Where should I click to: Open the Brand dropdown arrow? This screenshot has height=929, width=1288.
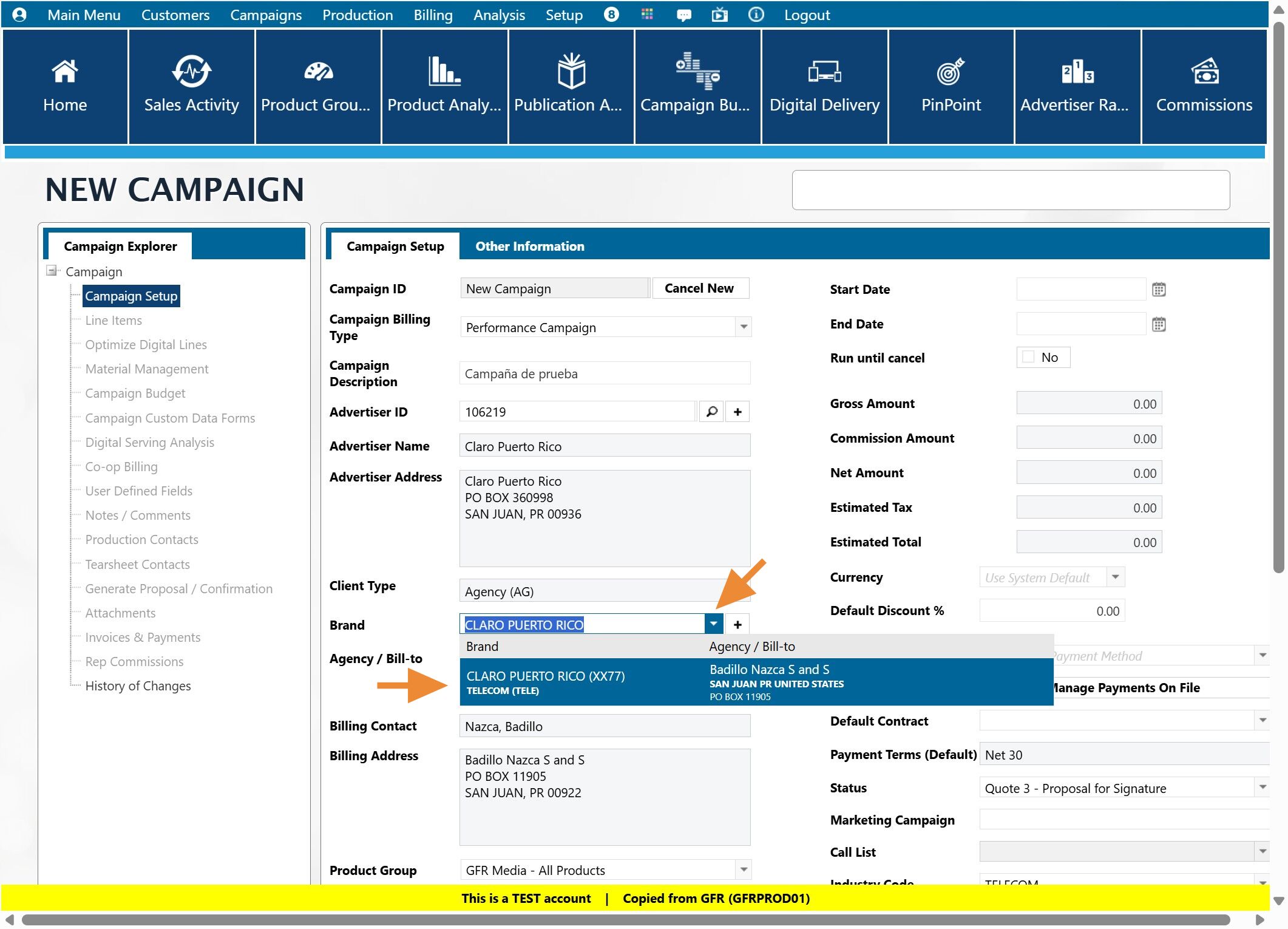(x=713, y=624)
